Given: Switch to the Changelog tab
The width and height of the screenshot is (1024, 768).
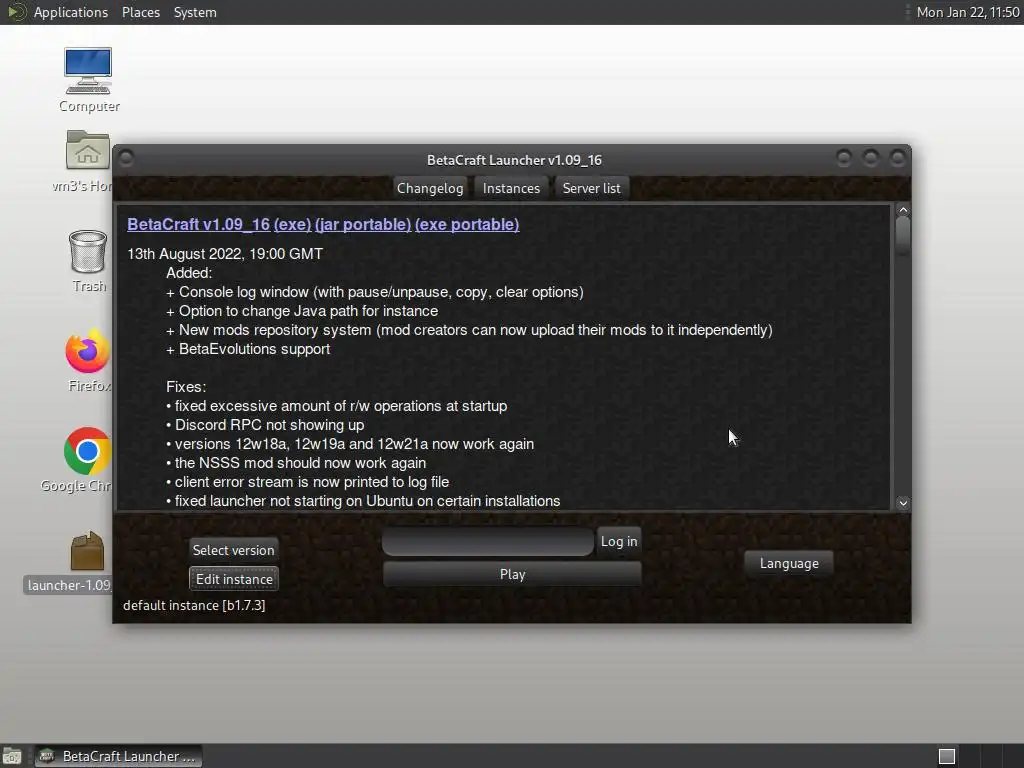Looking at the screenshot, I should point(430,188).
